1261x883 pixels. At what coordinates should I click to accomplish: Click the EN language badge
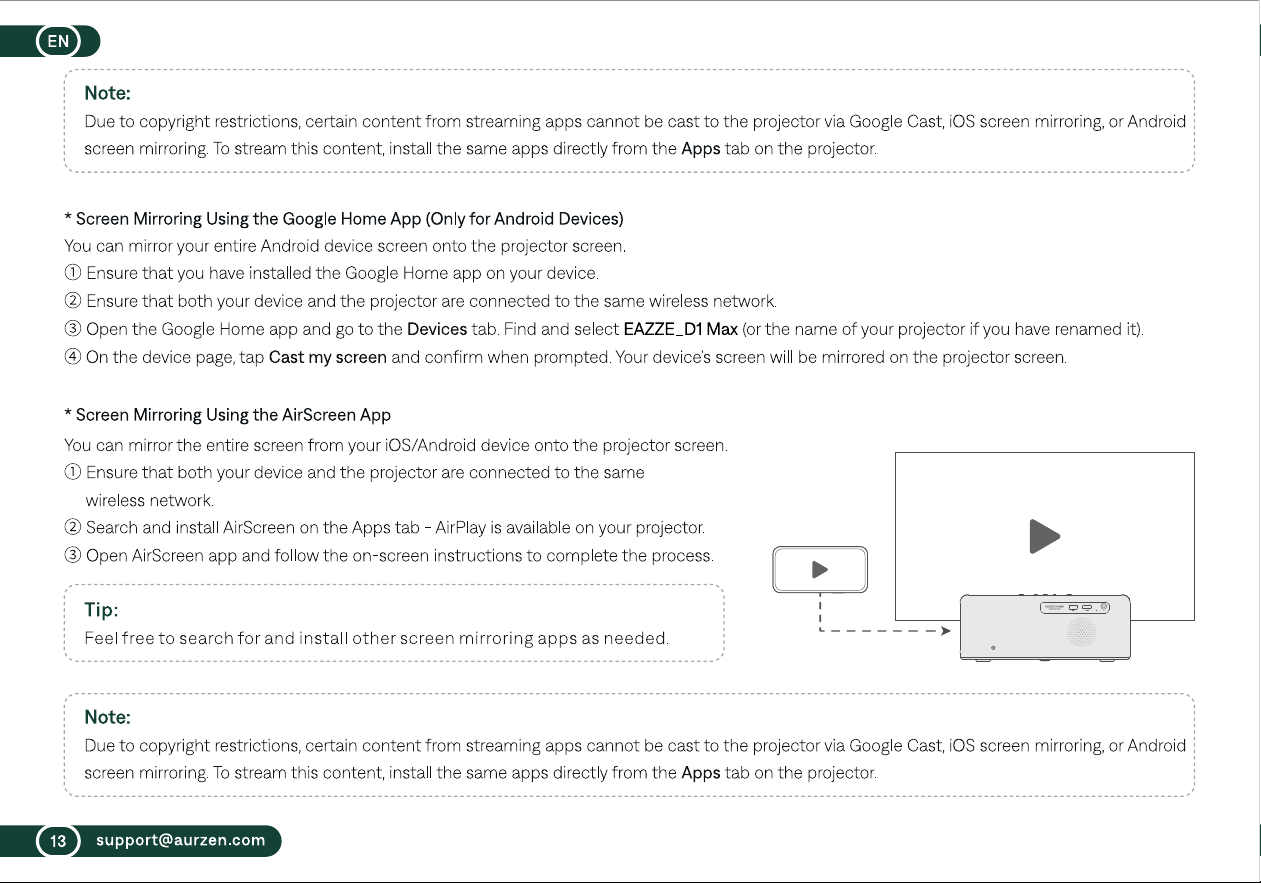tap(59, 41)
